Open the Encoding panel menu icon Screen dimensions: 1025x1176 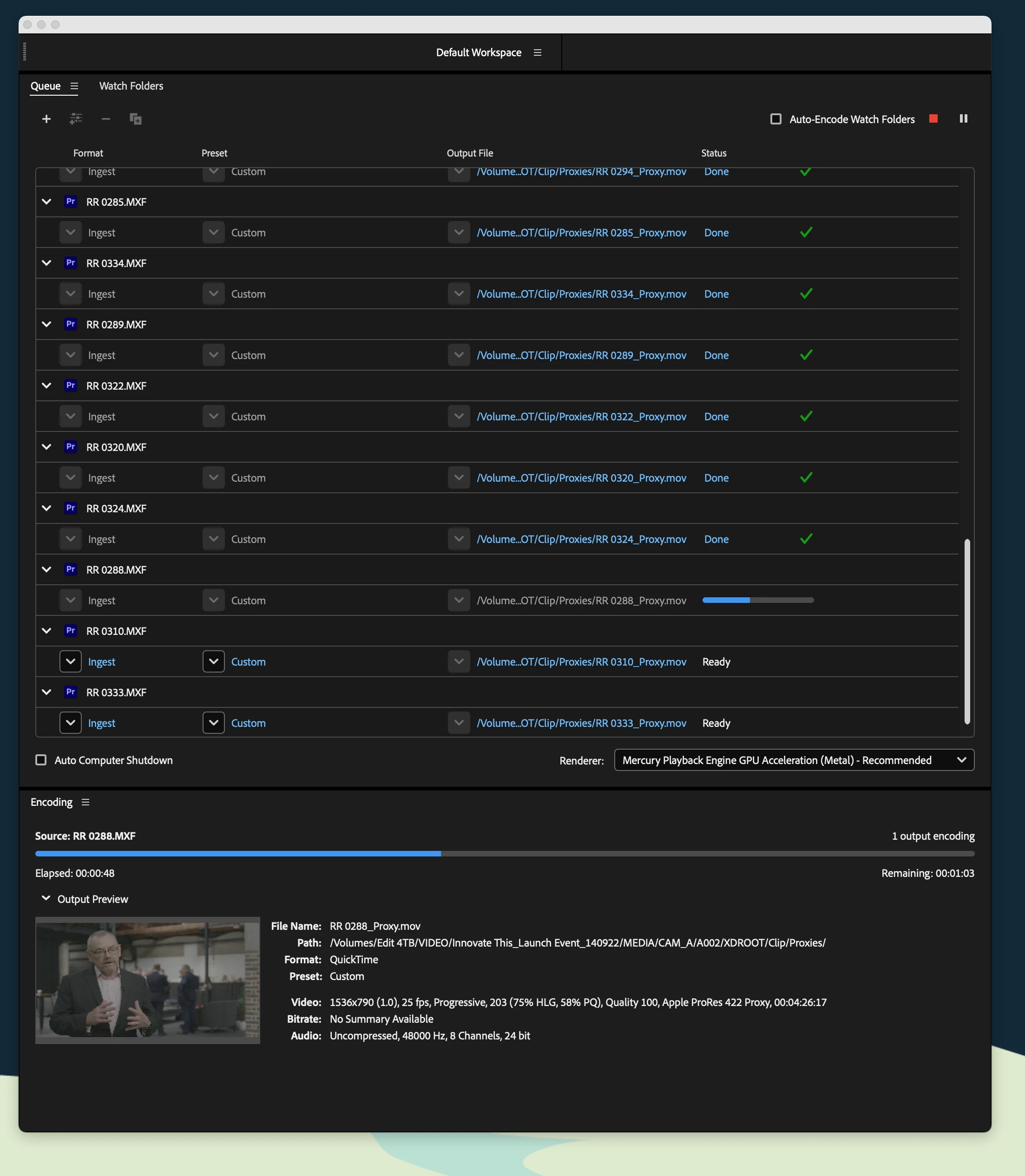tap(86, 802)
